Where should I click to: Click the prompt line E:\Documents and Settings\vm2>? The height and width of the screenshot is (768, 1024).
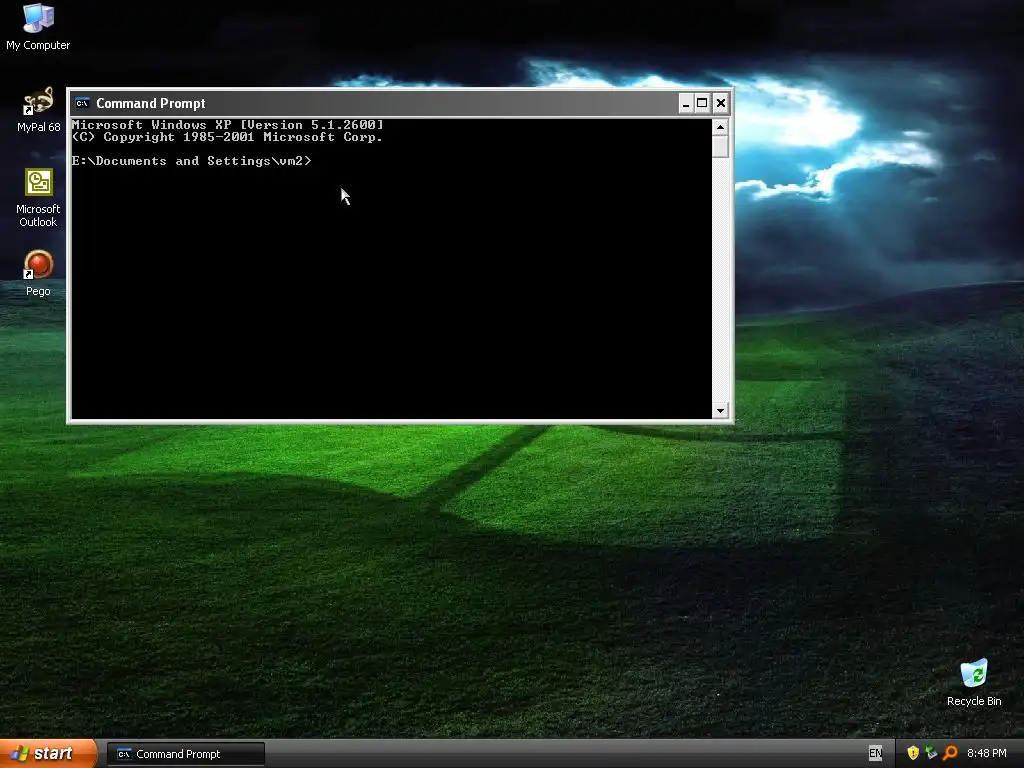coord(191,161)
